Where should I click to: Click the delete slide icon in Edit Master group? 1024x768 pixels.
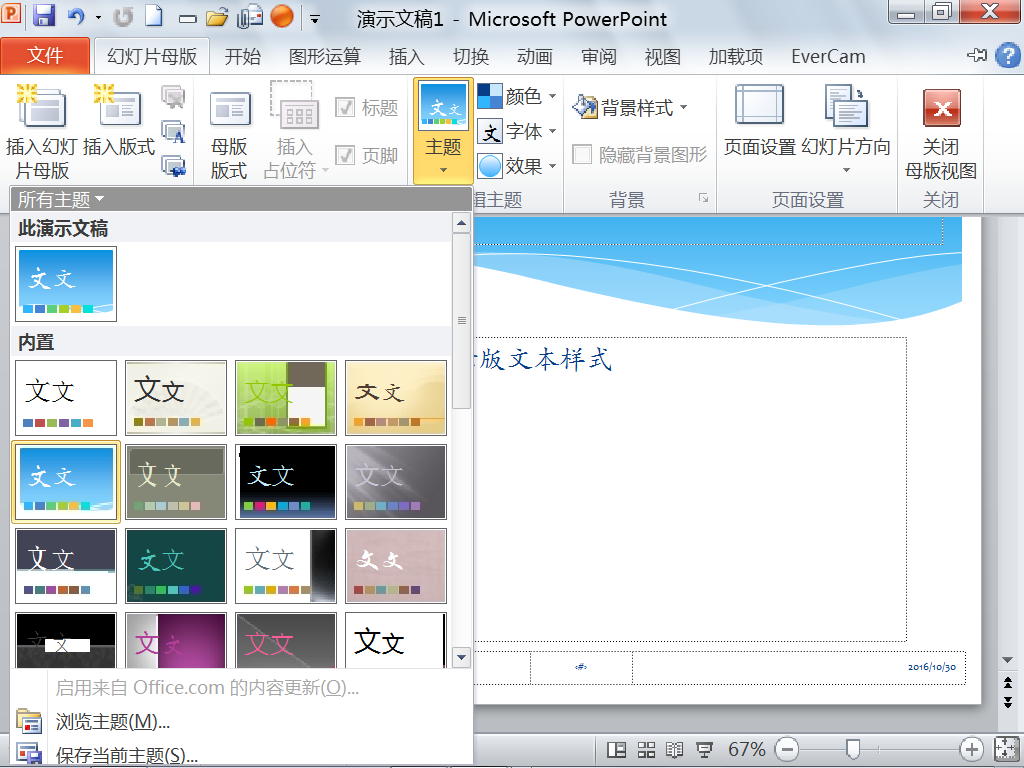pyautogui.click(x=173, y=97)
